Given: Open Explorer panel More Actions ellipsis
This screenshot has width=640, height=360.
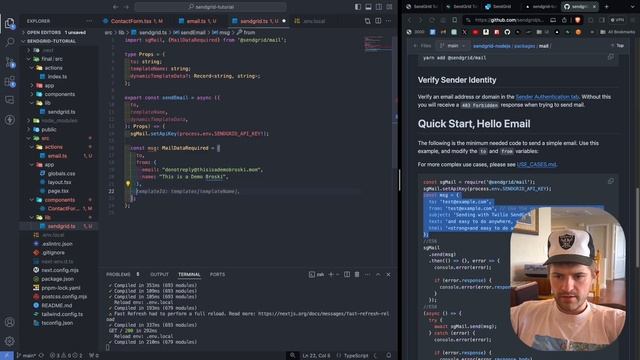Looking at the screenshot, I should (89, 21).
